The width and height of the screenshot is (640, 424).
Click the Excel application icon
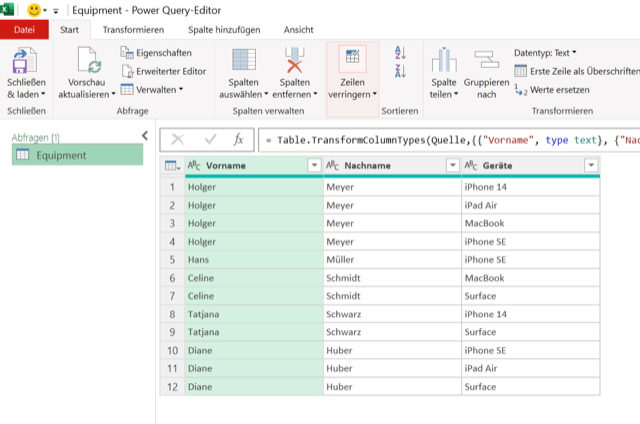click(7, 9)
